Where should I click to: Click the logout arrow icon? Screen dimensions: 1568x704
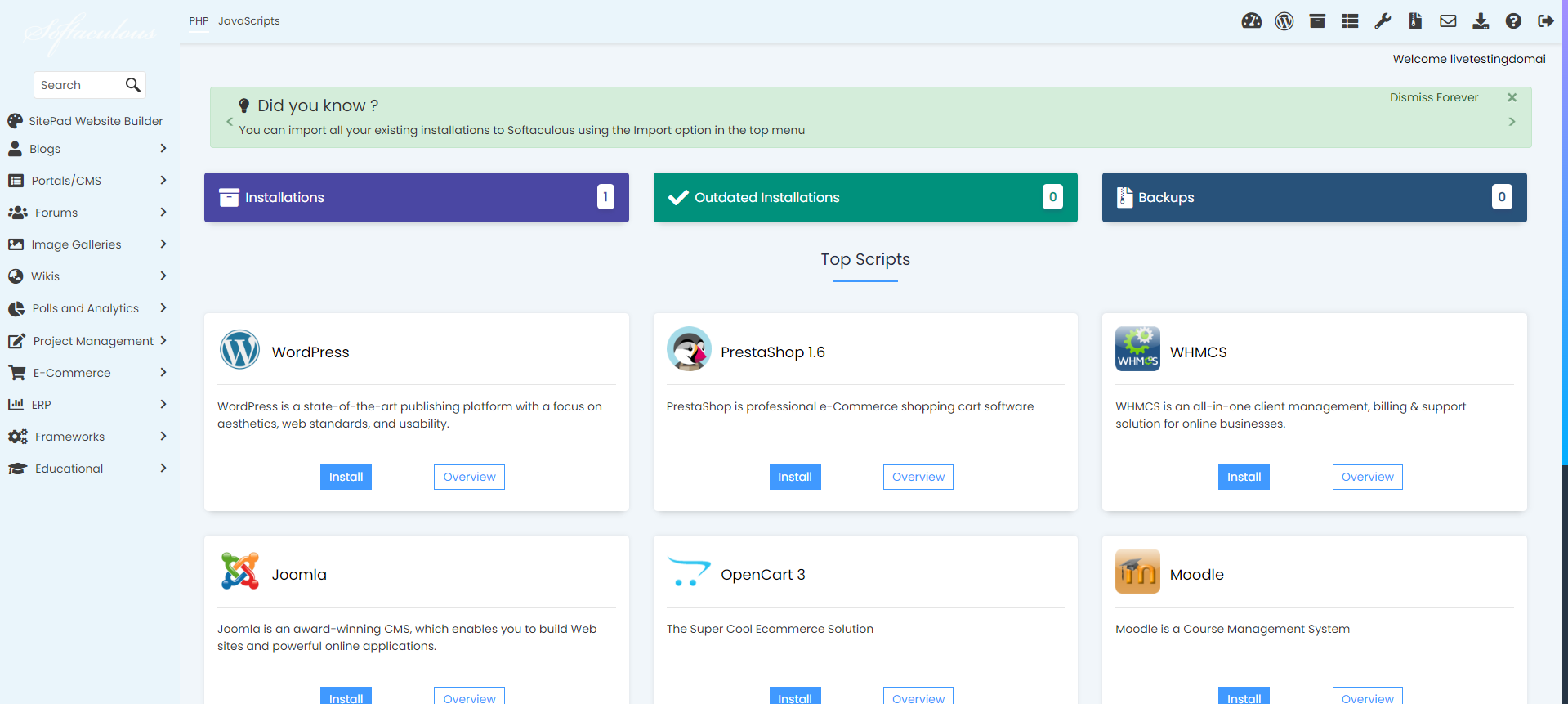[1545, 21]
